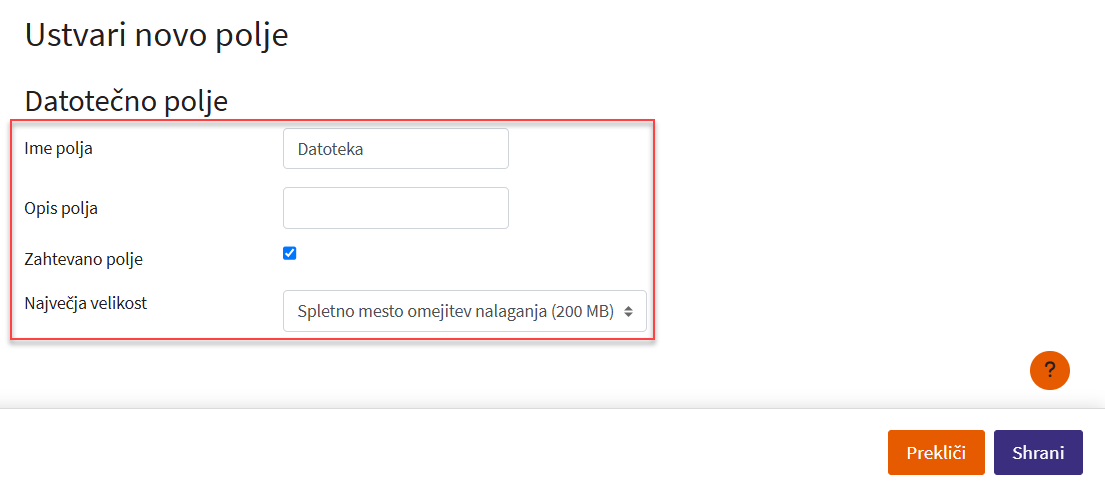
Task: Open the Največja velikost dropdown
Action: [464, 311]
